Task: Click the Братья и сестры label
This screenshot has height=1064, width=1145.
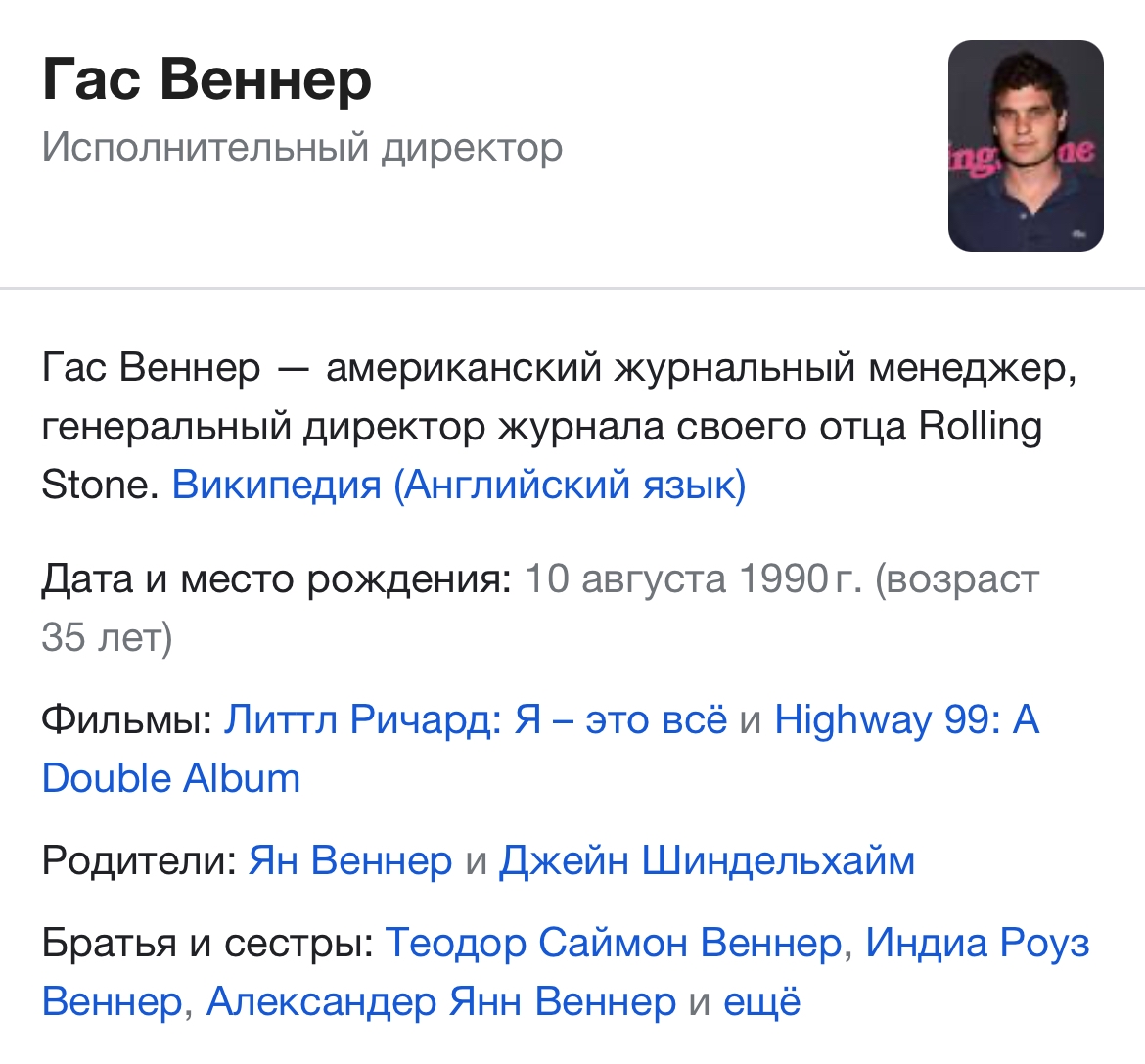Action: (207, 944)
